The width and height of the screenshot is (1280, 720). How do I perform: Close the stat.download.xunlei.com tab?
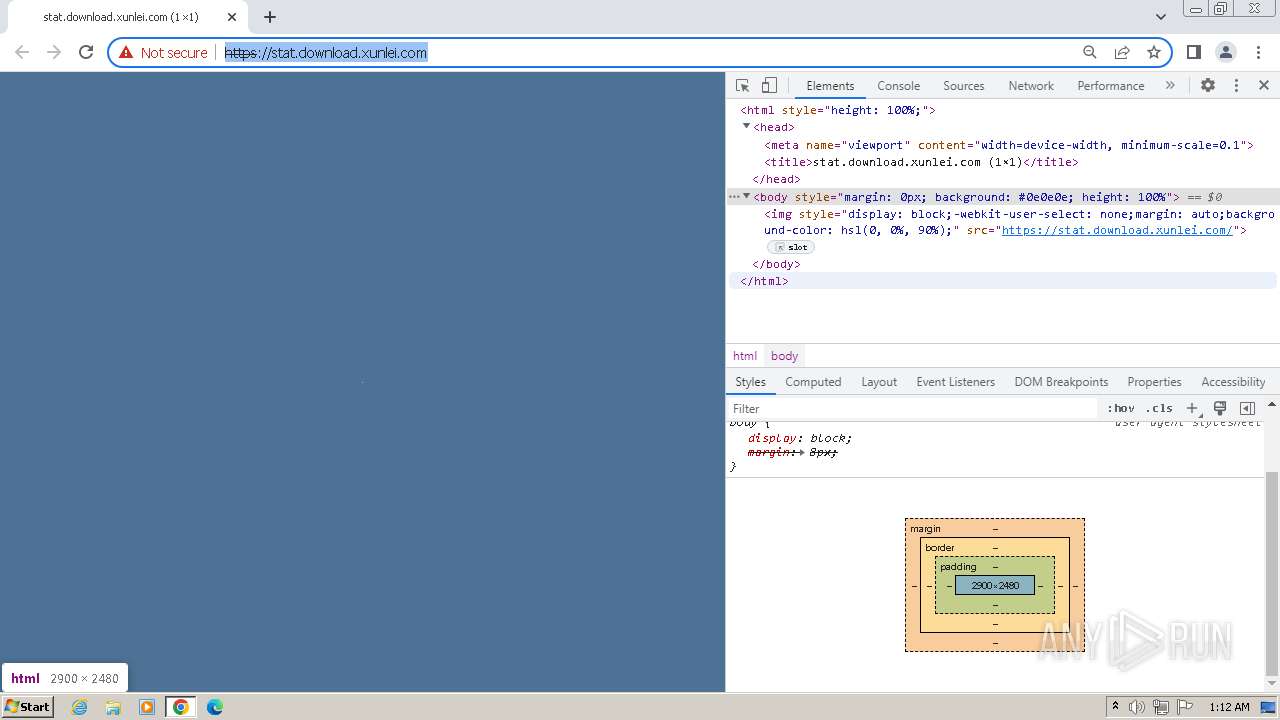tap(231, 17)
